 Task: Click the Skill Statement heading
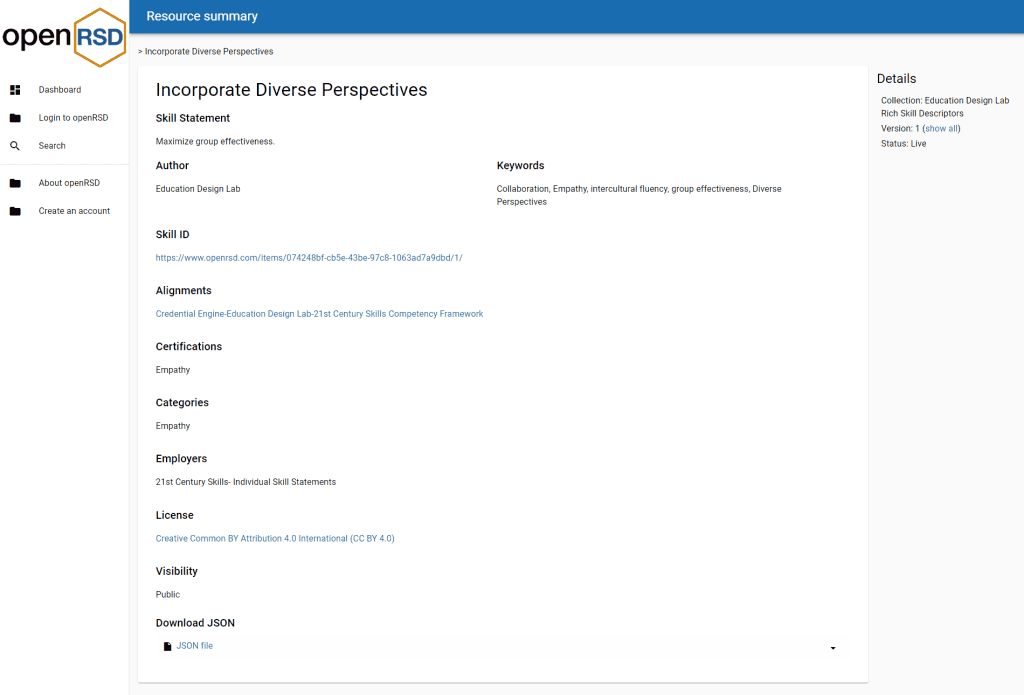(x=193, y=118)
